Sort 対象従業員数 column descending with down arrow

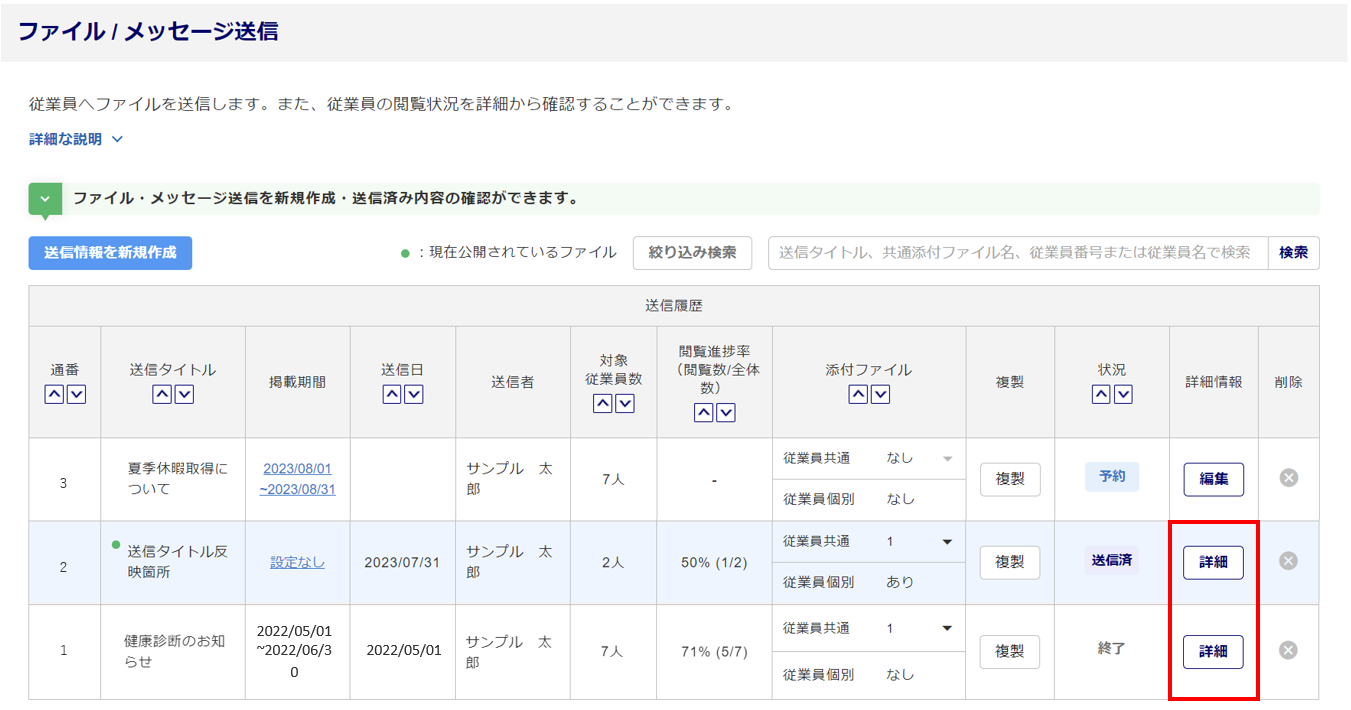[625, 404]
